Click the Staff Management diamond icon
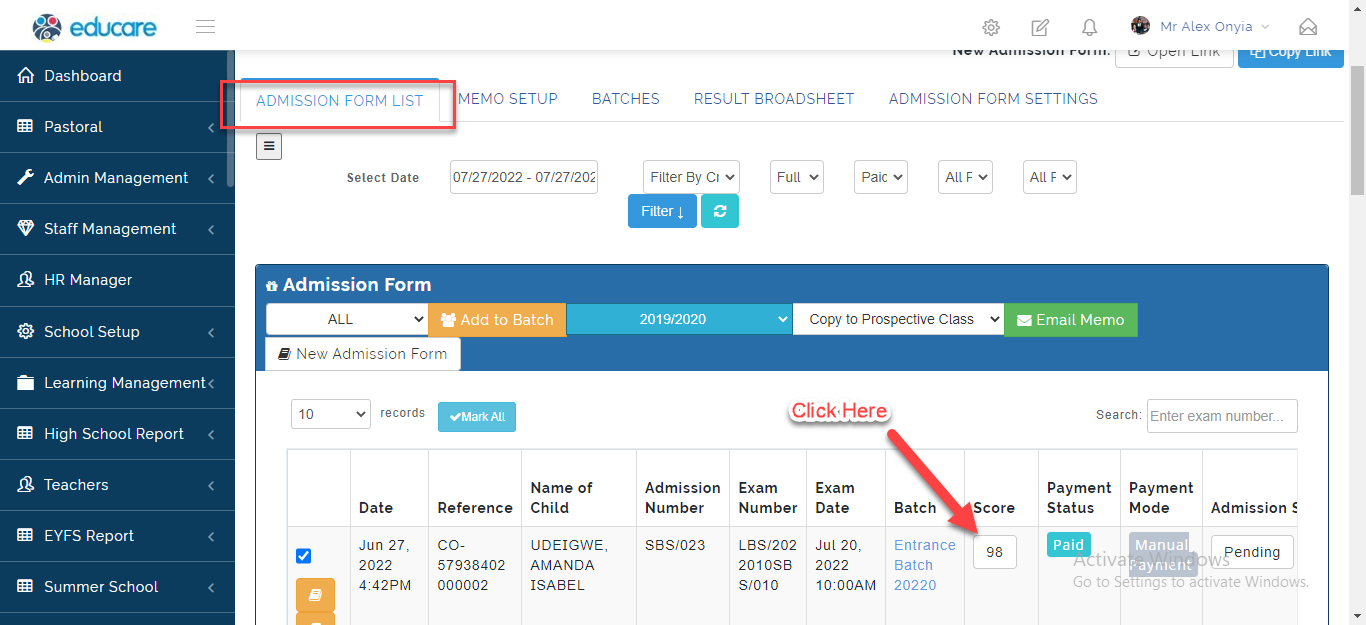Image resolution: width=1366 pixels, height=625 pixels. pyautogui.click(x=26, y=229)
